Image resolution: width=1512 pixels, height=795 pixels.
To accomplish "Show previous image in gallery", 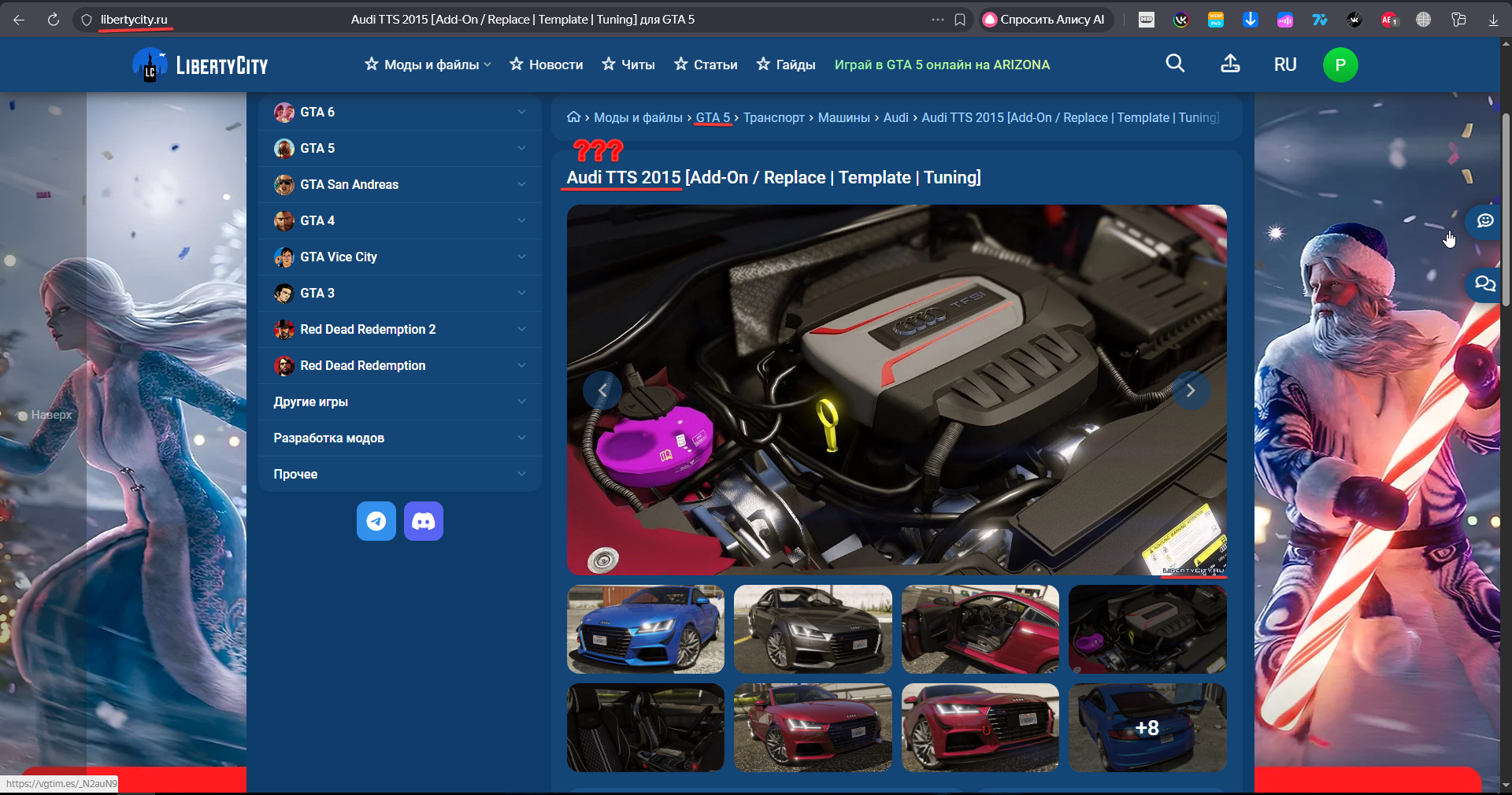I will pyautogui.click(x=602, y=390).
